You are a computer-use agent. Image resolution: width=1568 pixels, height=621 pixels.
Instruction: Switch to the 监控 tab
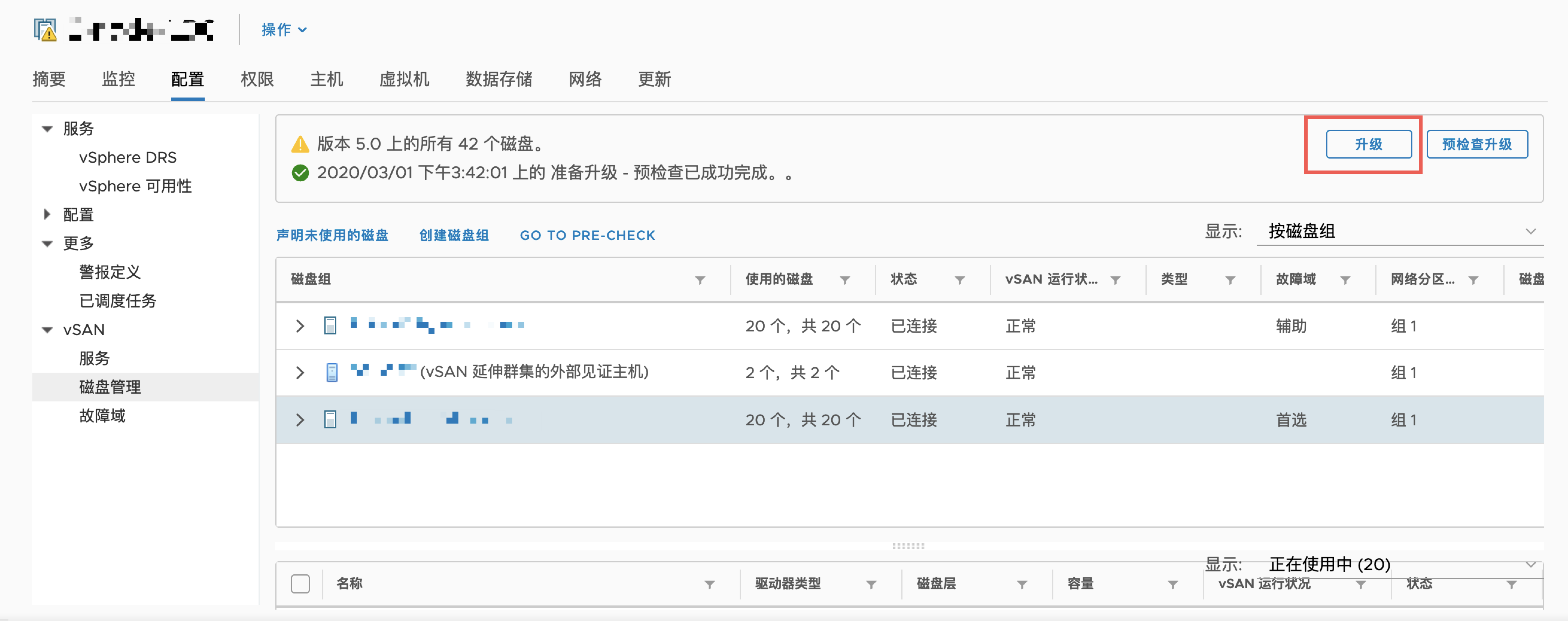(x=118, y=79)
